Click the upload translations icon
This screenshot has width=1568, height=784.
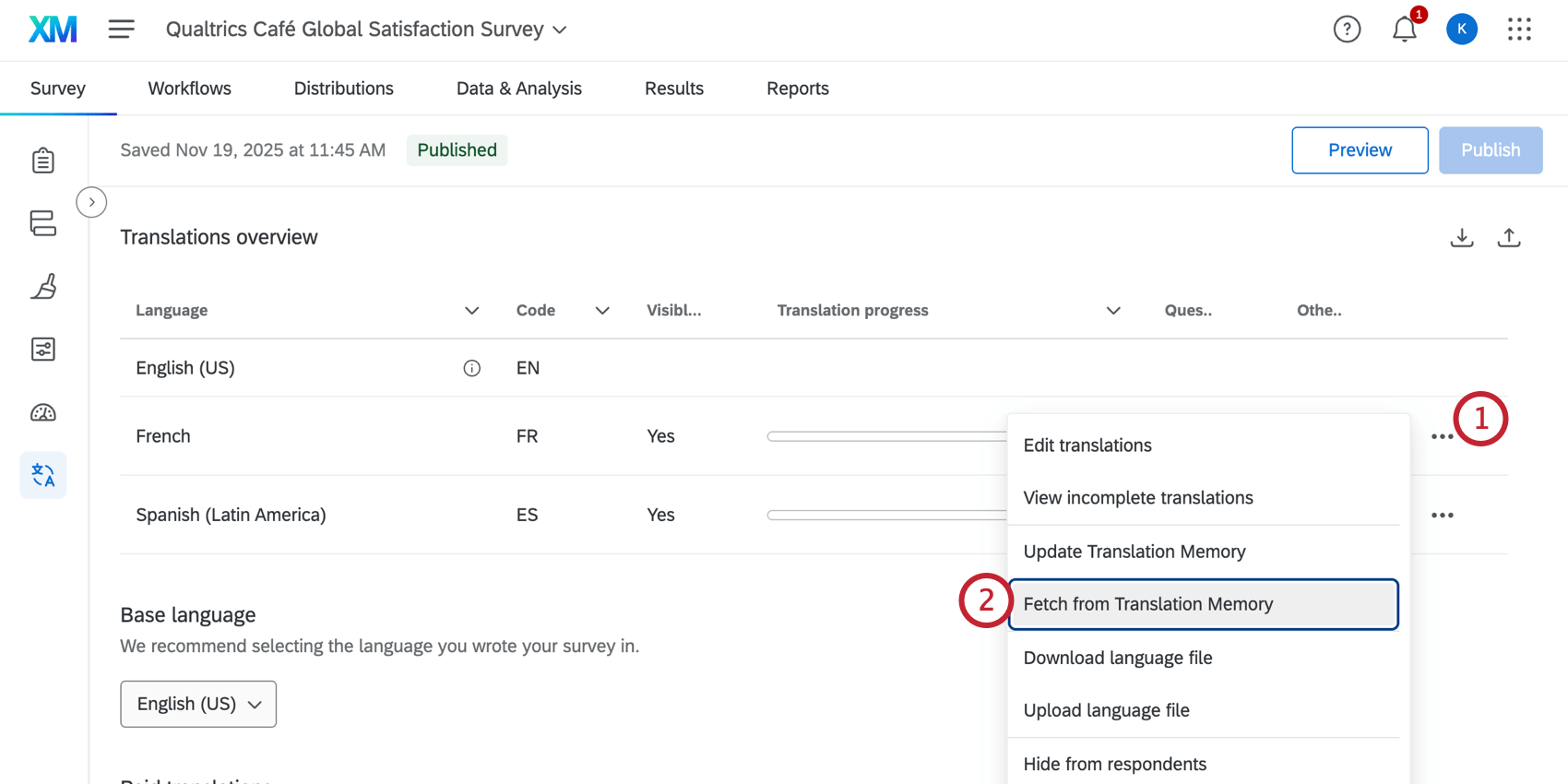[x=1509, y=238]
